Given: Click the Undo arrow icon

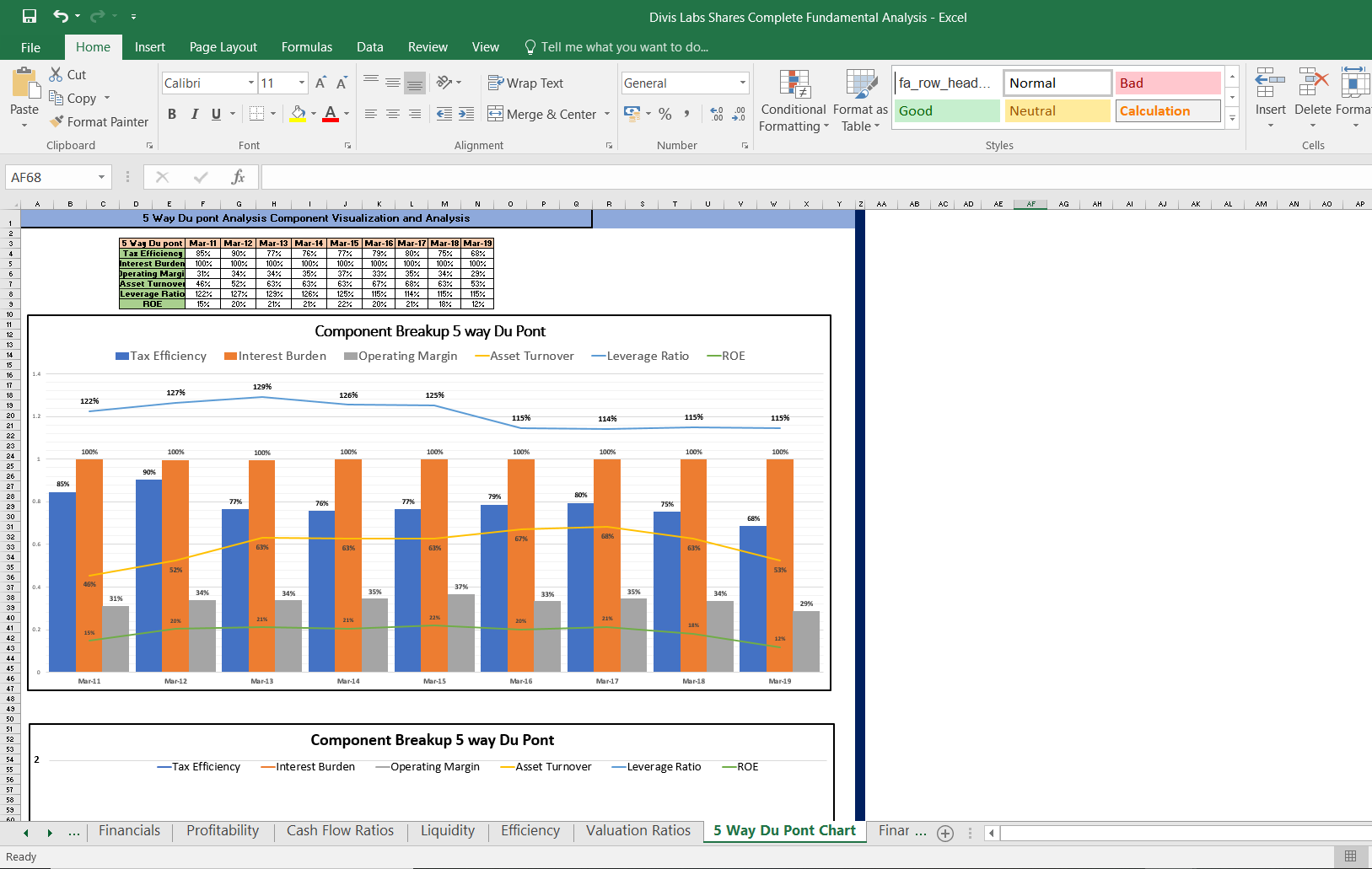Looking at the screenshot, I should 60,16.
